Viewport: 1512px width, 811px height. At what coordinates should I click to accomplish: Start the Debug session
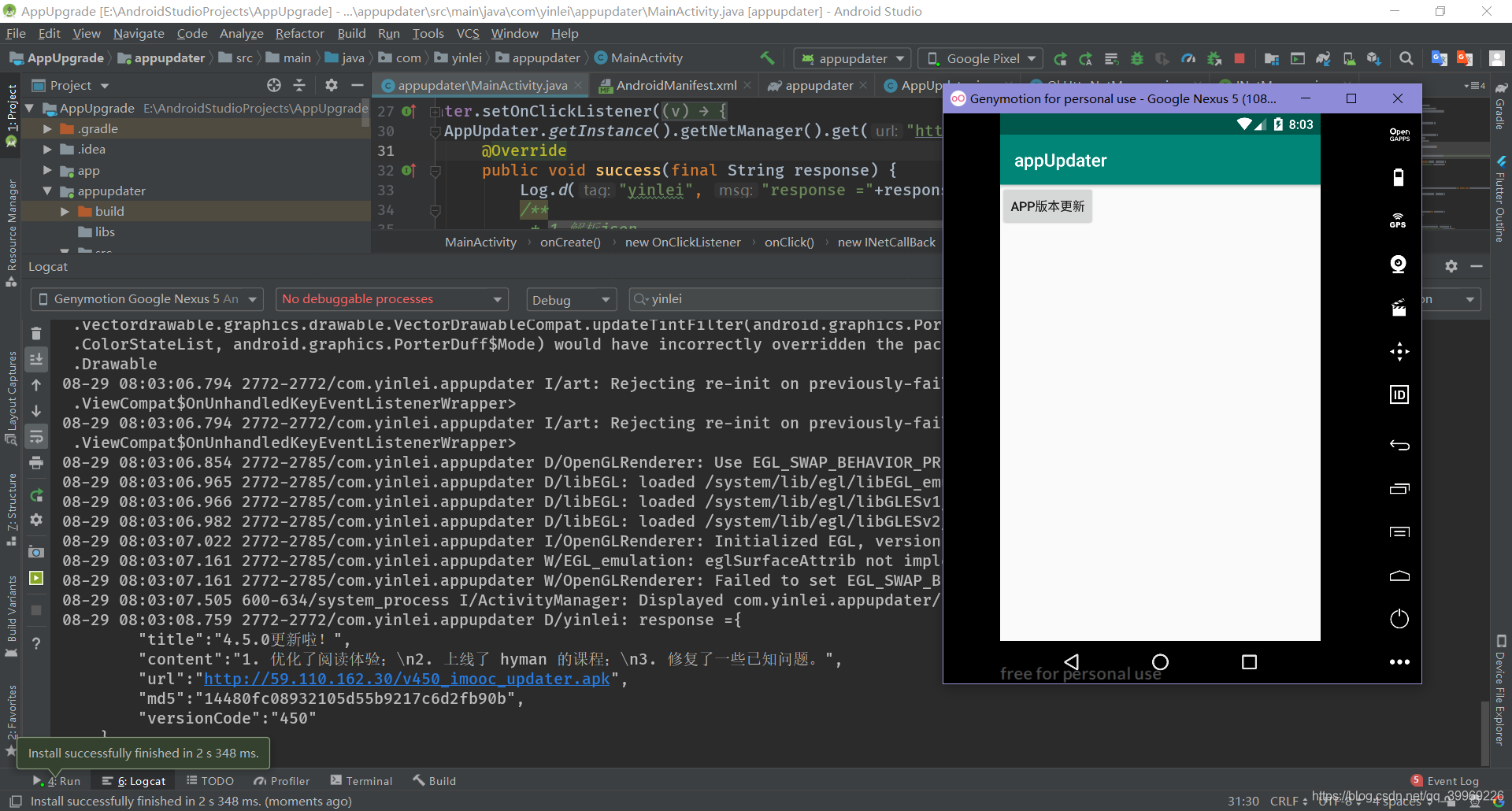point(1137,57)
